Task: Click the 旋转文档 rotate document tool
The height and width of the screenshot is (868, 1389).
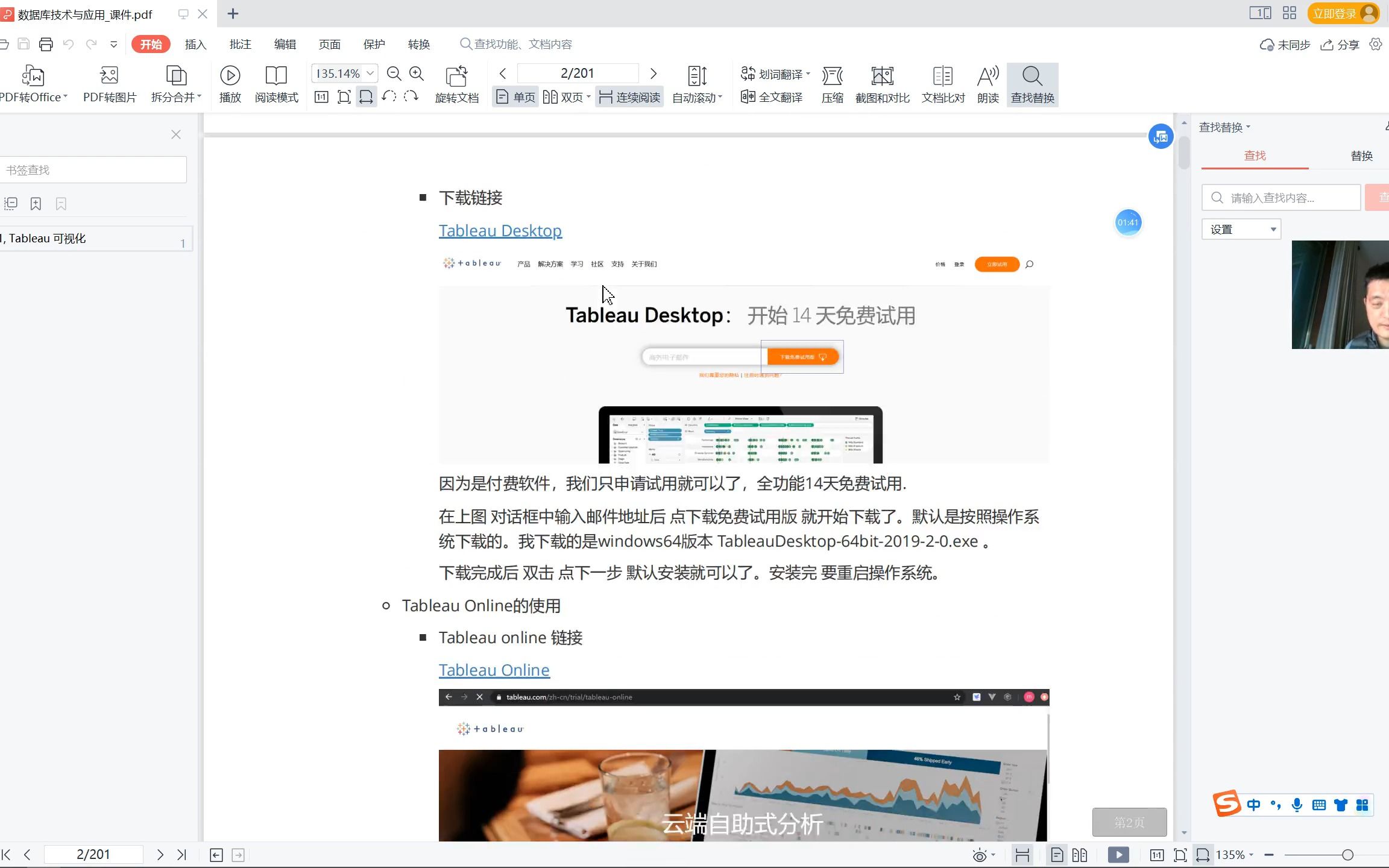Action: point(456,84)
